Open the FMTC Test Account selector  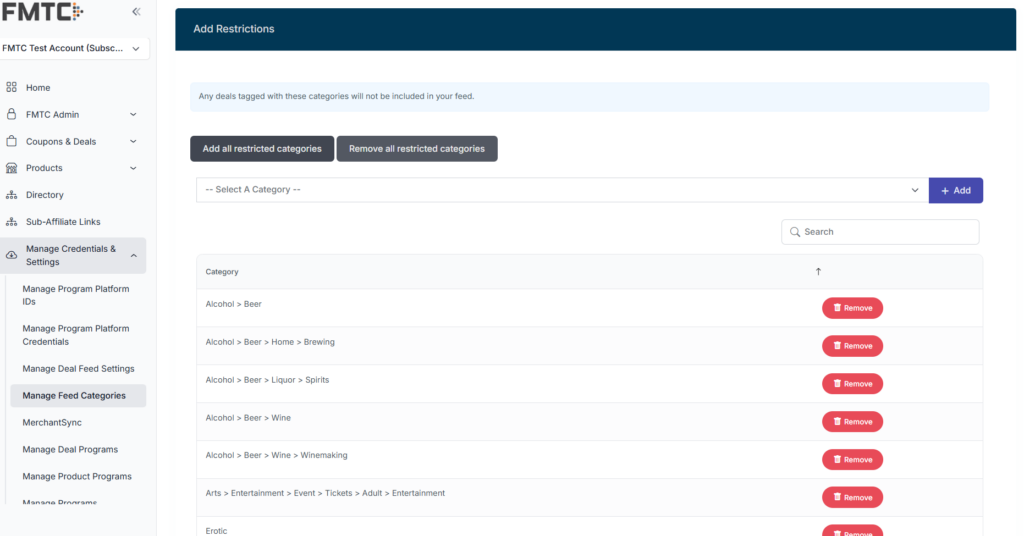coord(75,48)
